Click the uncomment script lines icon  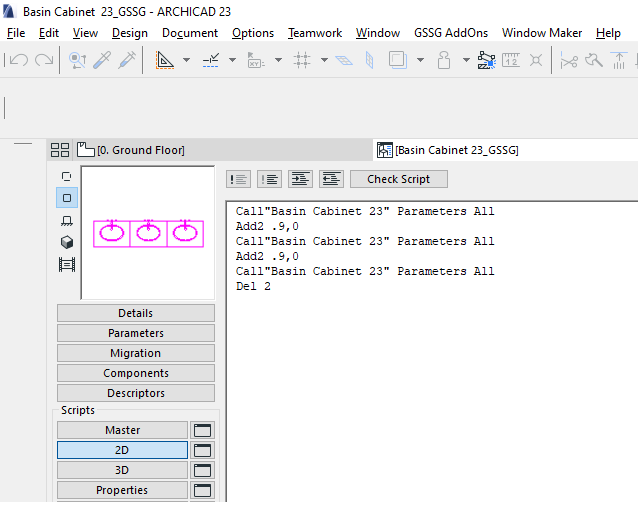[269, 179]
